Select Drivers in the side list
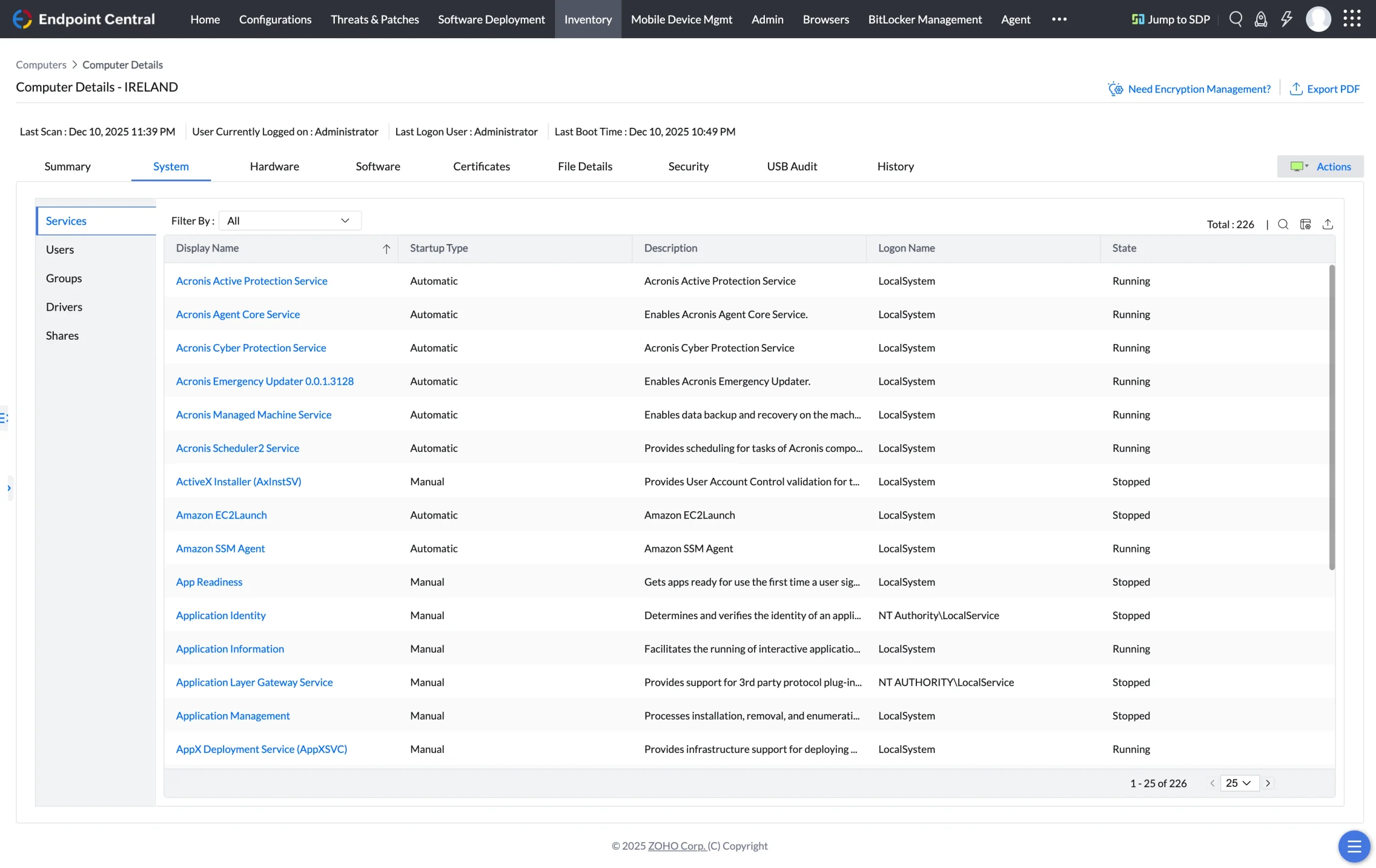 pos(96,307)
